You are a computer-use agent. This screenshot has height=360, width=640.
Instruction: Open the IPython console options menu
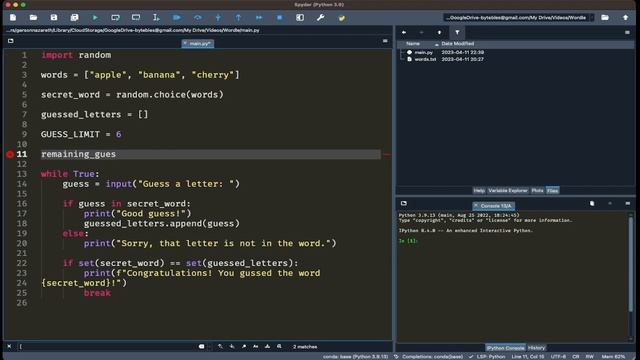[x=628, y=203]
